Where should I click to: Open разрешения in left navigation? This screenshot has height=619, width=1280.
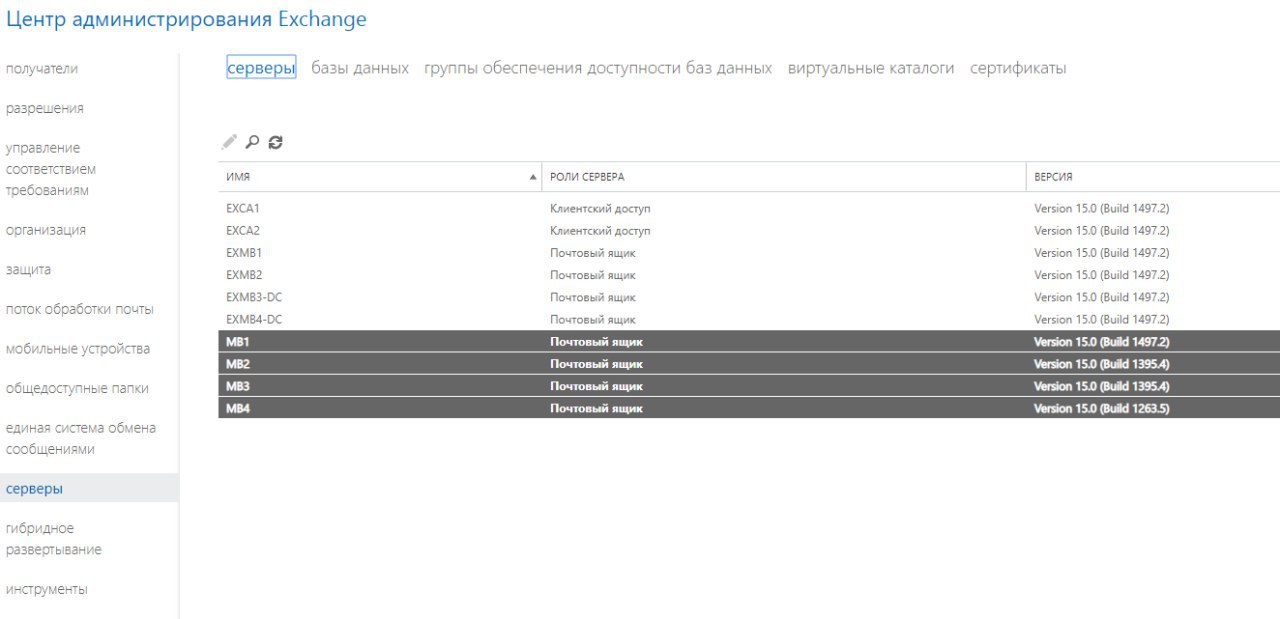[45, 108]
